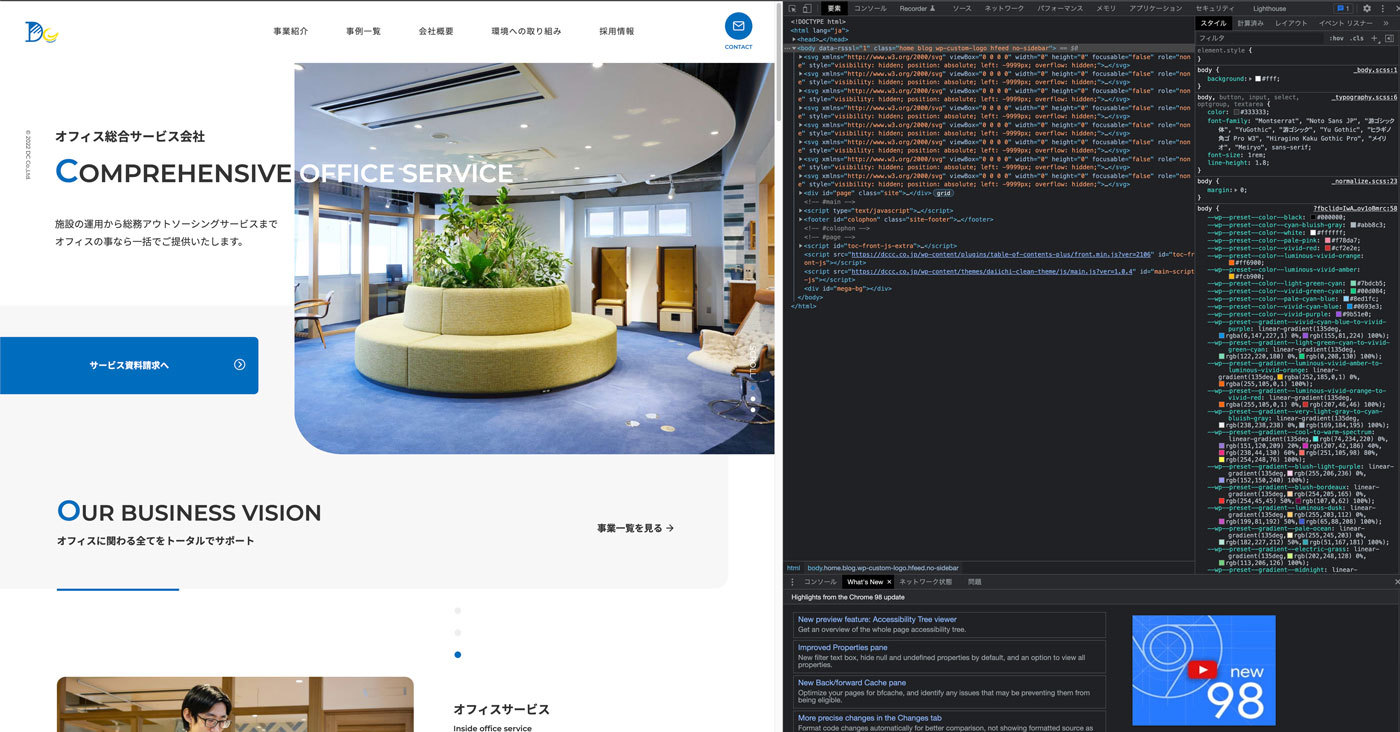Viewport: 1400px width, 732px height.
Task: Open the ネットワーク tab
Action: point(1004,8)
